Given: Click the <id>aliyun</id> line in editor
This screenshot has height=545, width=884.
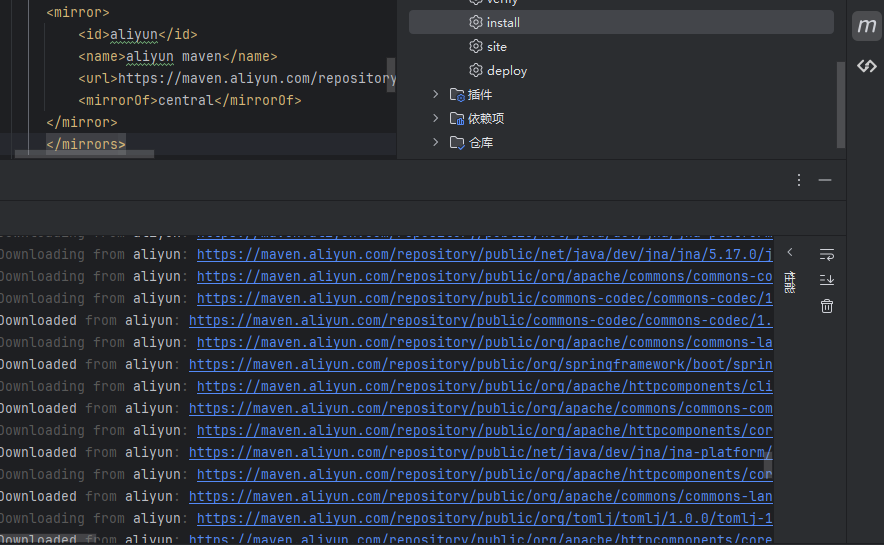Looking at the screenshot, I should coord(138,34).
